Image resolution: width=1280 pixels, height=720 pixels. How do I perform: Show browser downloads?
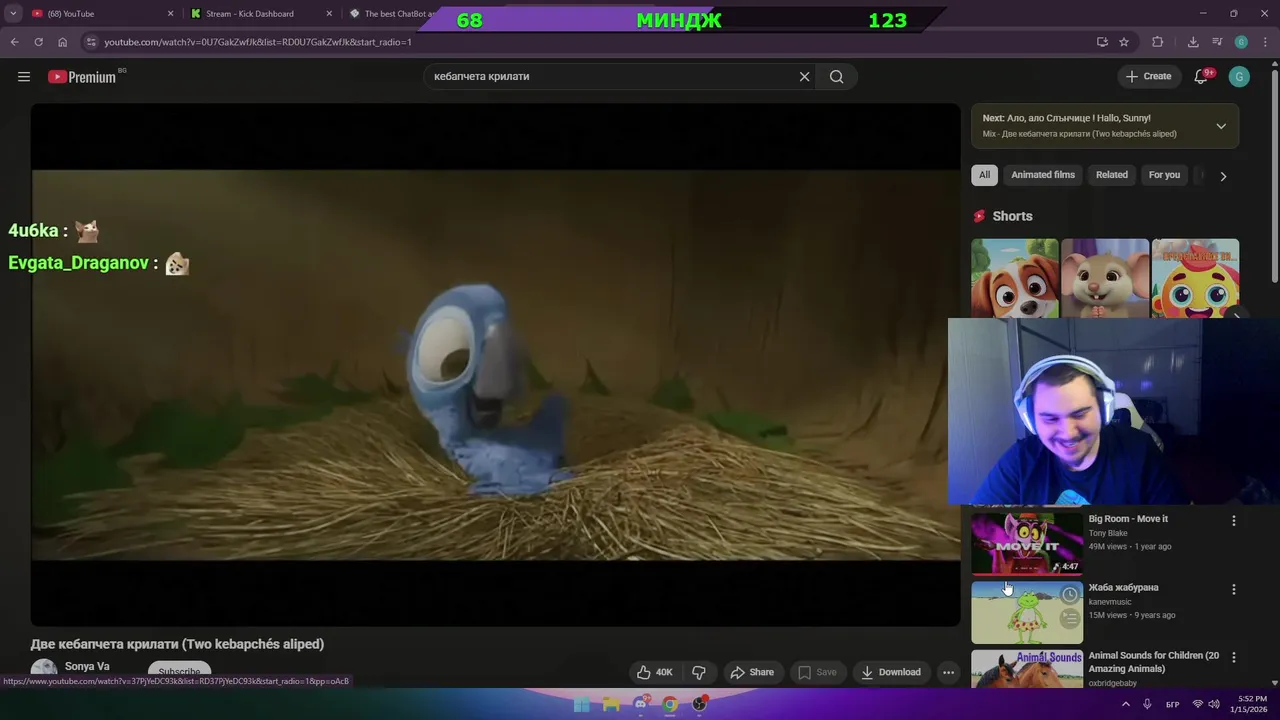[x=1193, y=42]
